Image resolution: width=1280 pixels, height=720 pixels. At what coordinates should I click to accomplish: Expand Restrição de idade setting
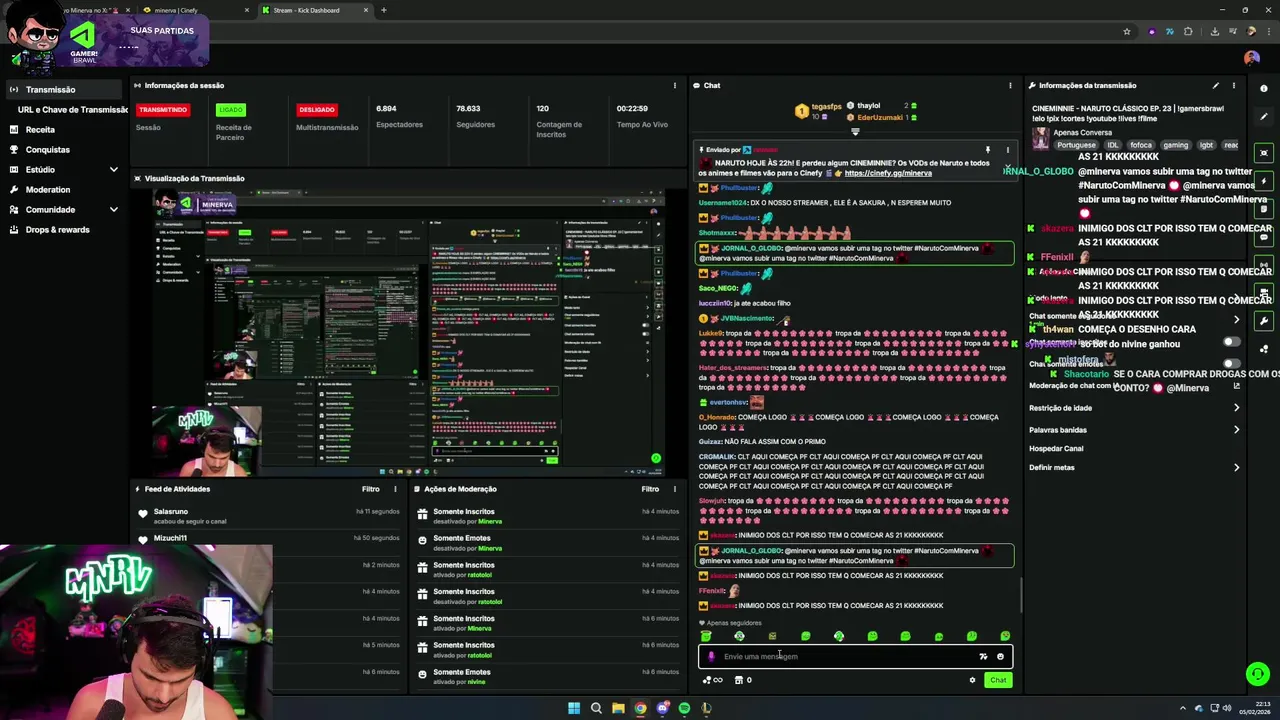pos(1236,408)
